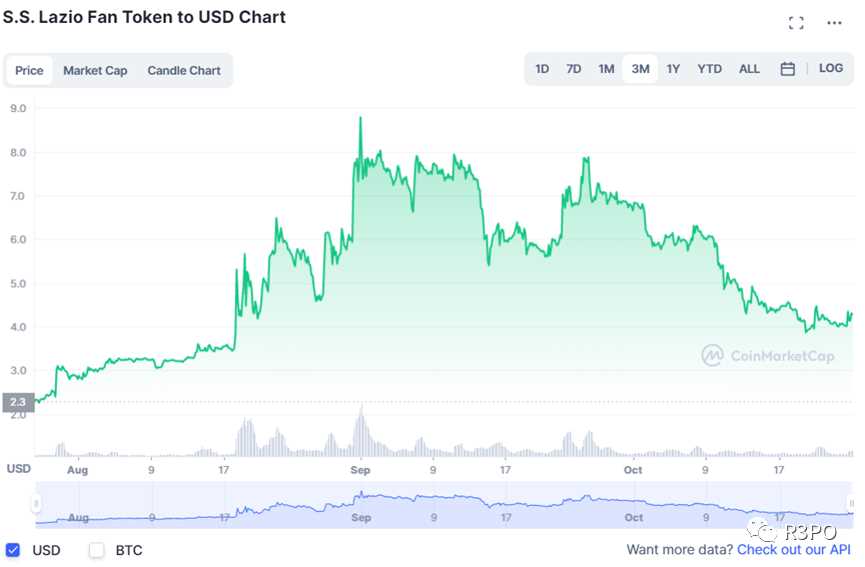Enable the BTC checkbox
This screenshot has height=567, width=865.
coord(97,550)
